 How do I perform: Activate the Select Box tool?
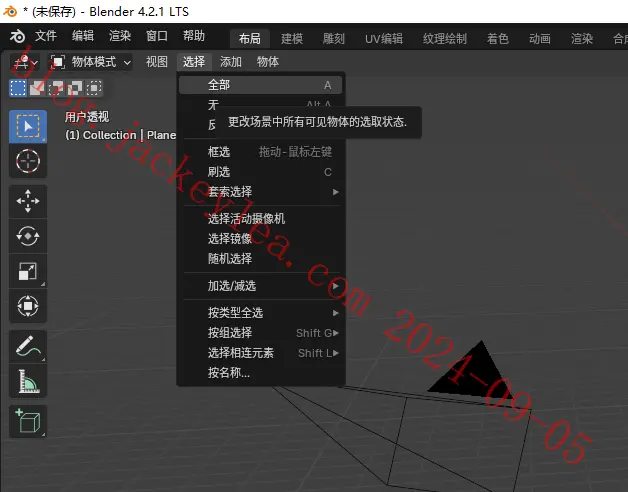[28, 127]
